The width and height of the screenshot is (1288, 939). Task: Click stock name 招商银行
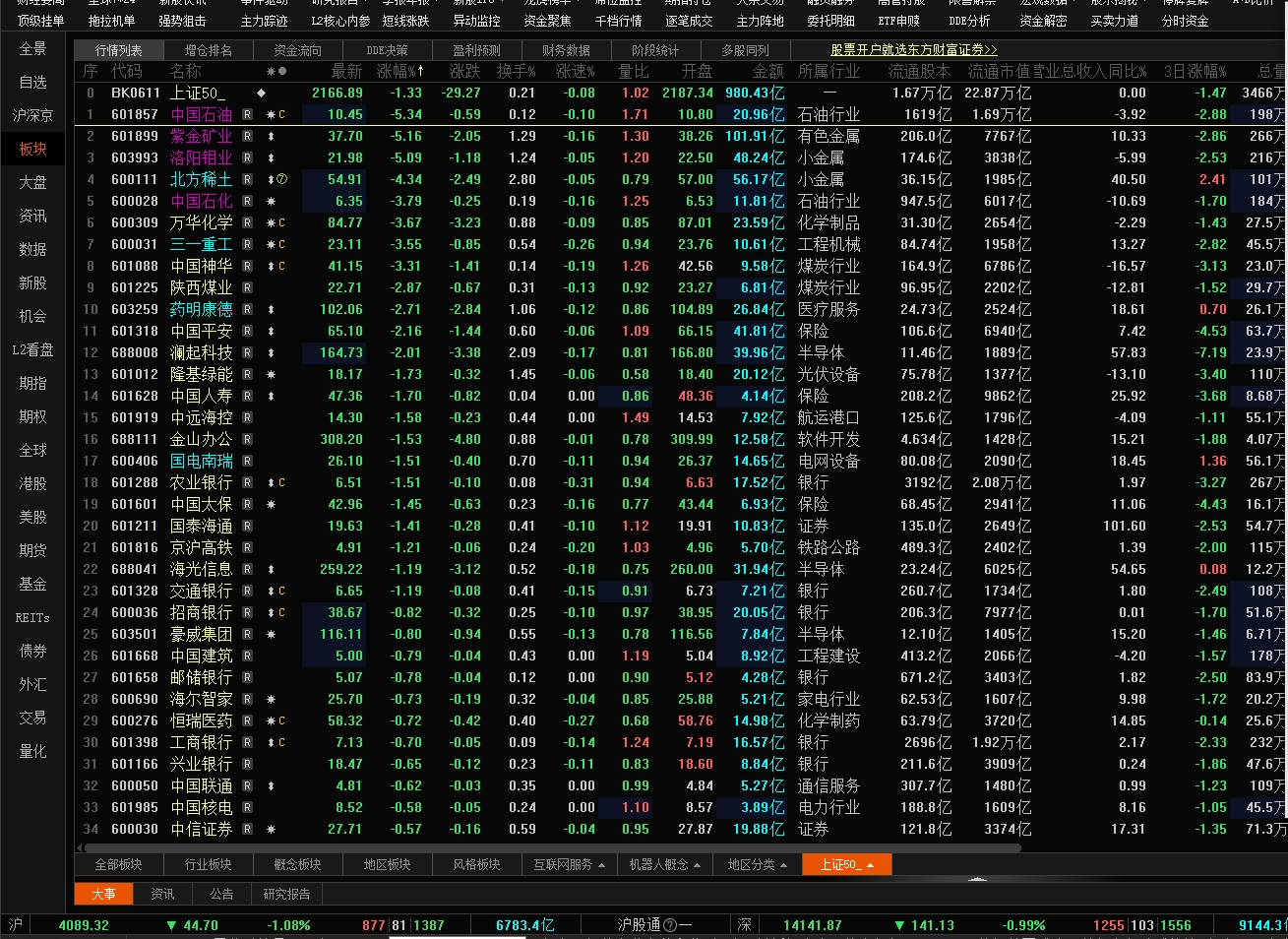pos(201,612)
